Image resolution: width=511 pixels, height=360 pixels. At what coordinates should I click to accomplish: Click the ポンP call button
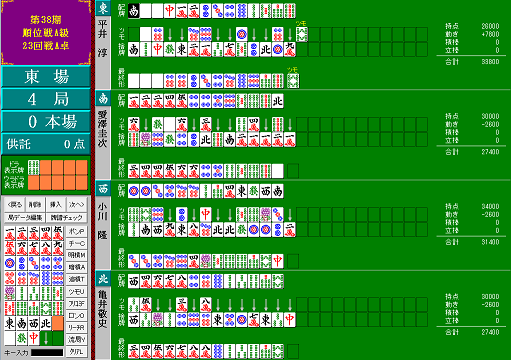[77, 232]
